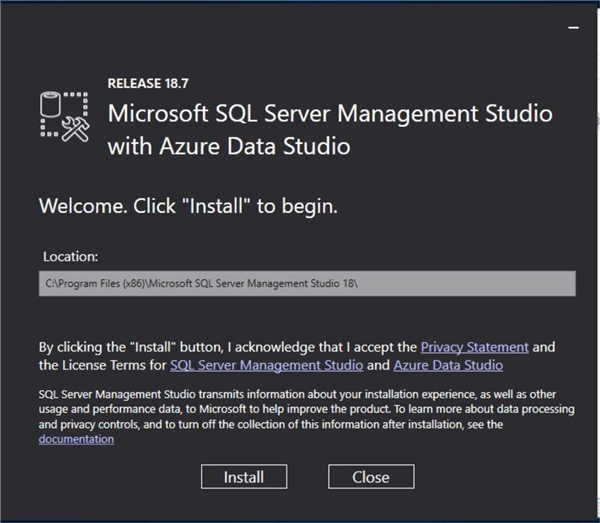Click the Welcome message text
Screen dimensions: 600x523
188,208
